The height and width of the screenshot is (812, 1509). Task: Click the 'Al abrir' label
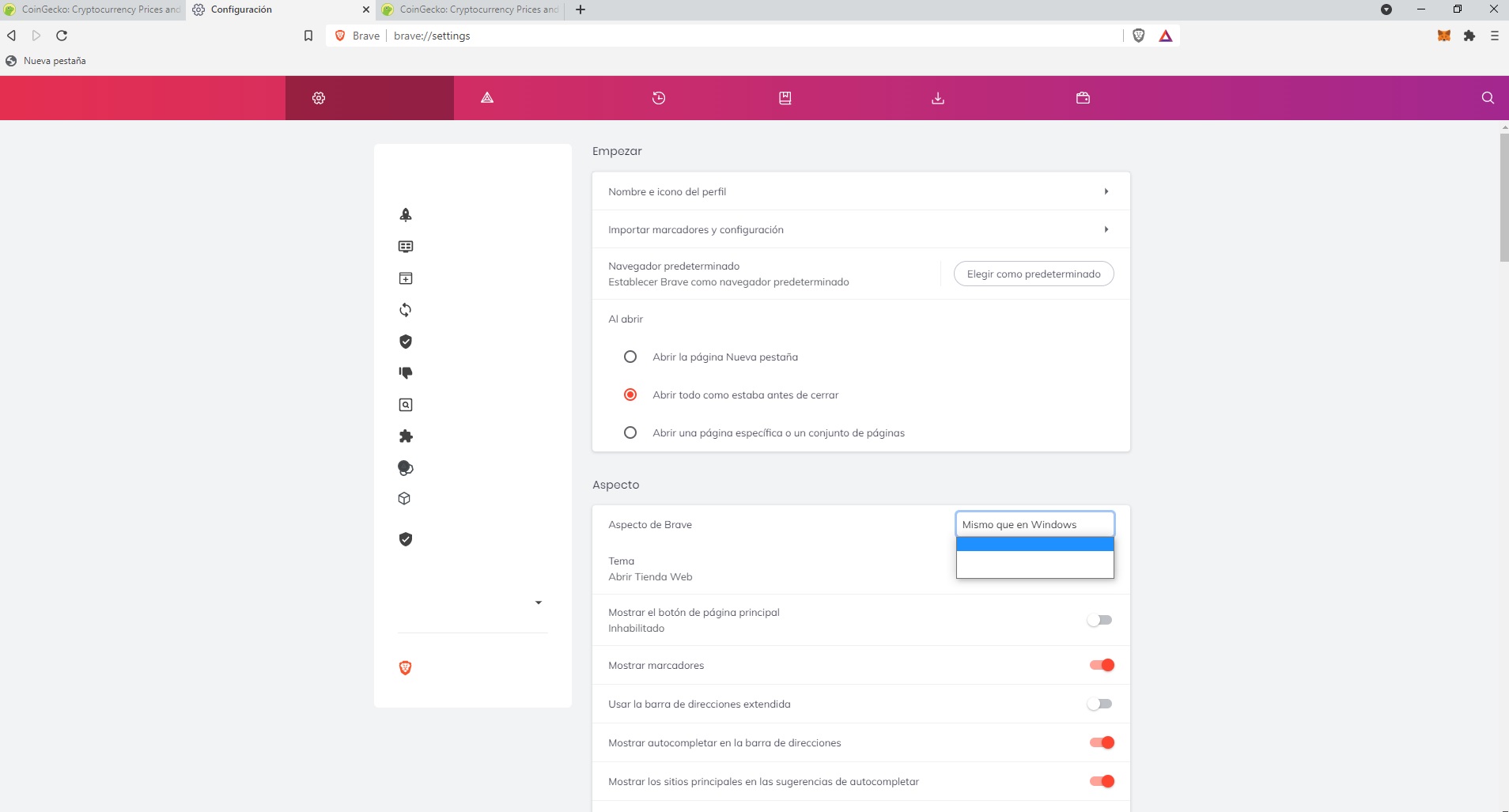[x=626, y=319]
